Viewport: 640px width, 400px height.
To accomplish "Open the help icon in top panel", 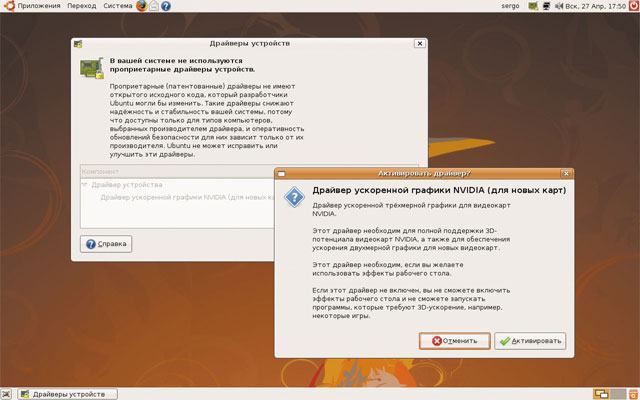I will point(166,6).
